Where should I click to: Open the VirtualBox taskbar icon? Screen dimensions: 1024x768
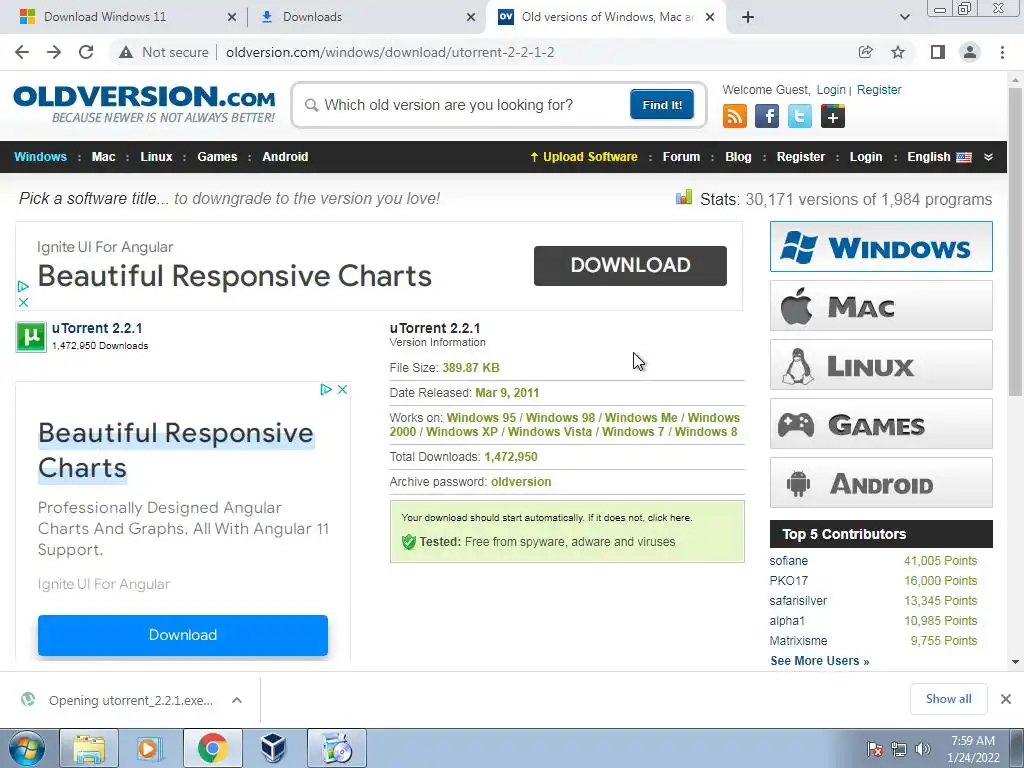[273, 748]
